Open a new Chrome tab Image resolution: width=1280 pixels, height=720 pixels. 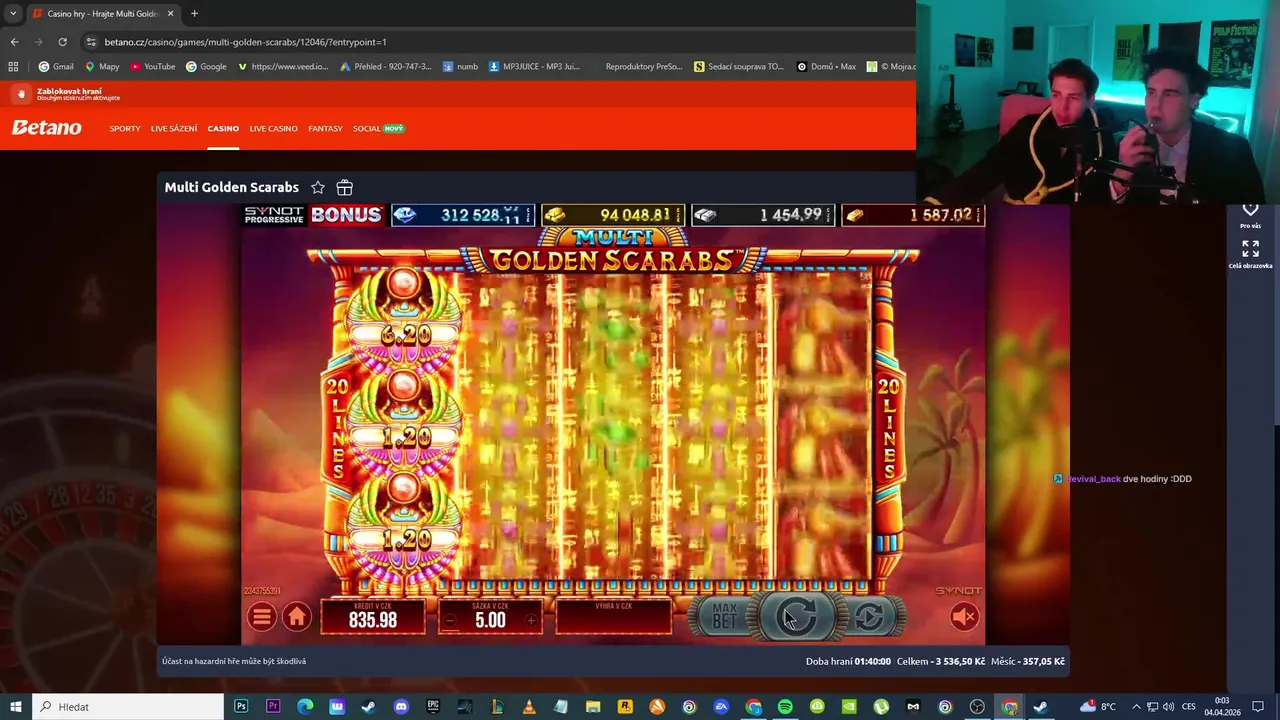tap(194, 13)
